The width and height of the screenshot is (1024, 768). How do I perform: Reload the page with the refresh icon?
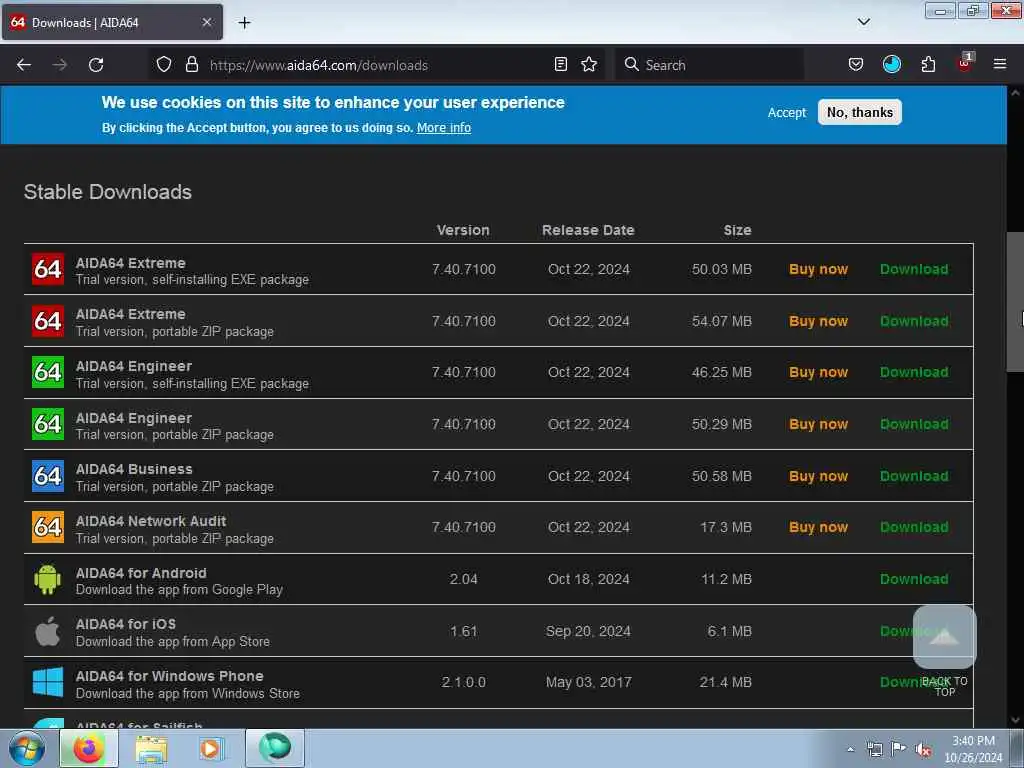tap(96, 65)
